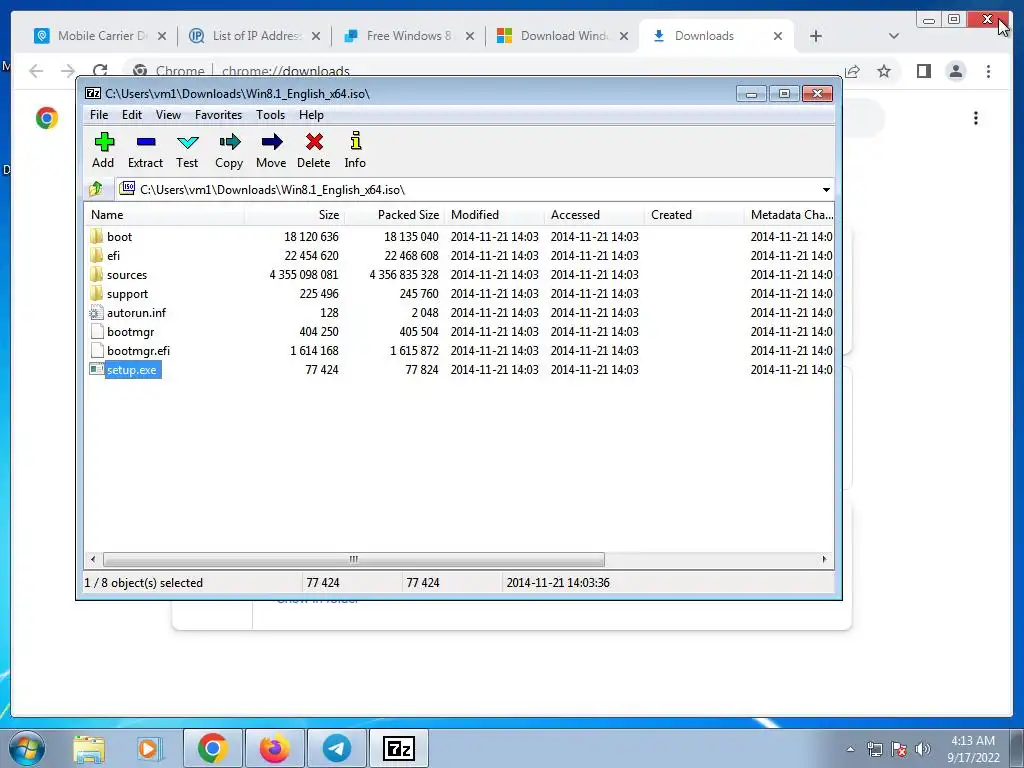Open Chrome tab search chevron
The image size is (1024, 768).
point(893,36)
